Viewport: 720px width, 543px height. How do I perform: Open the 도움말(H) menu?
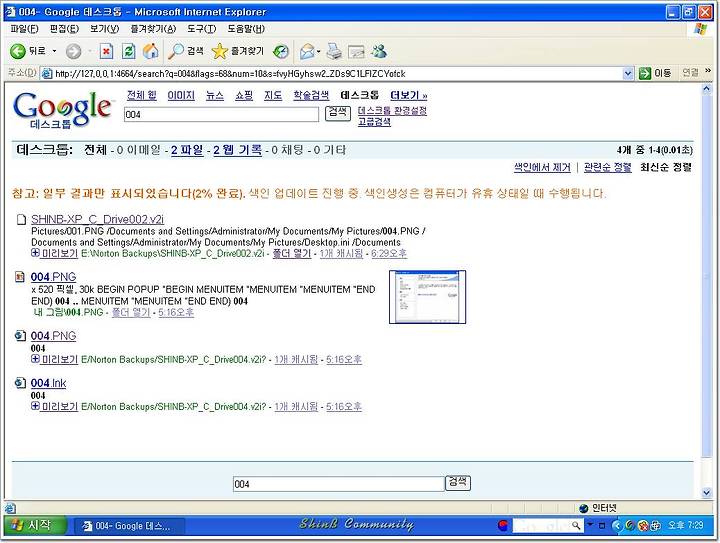[x=246, y=29]
